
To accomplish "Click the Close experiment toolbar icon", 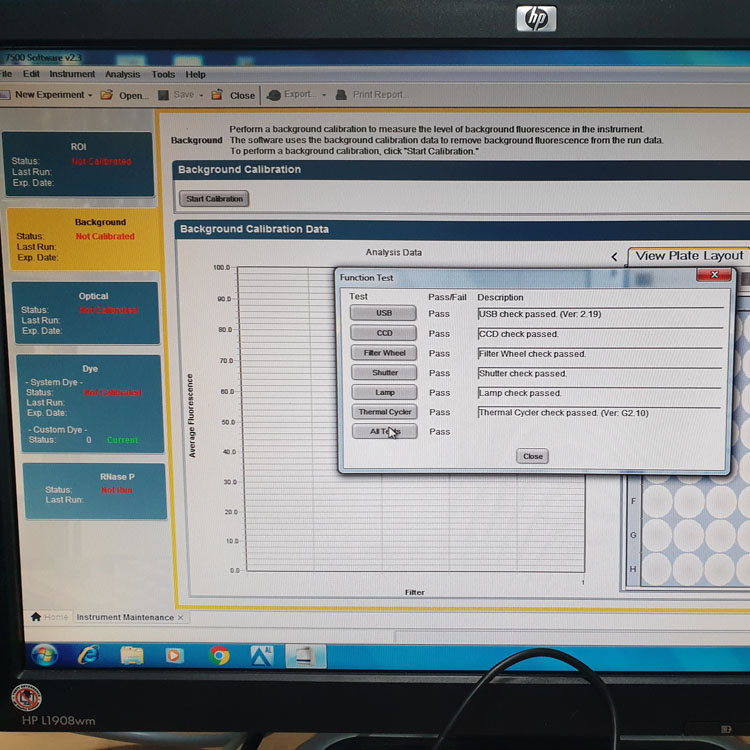I will pos(218,95).
